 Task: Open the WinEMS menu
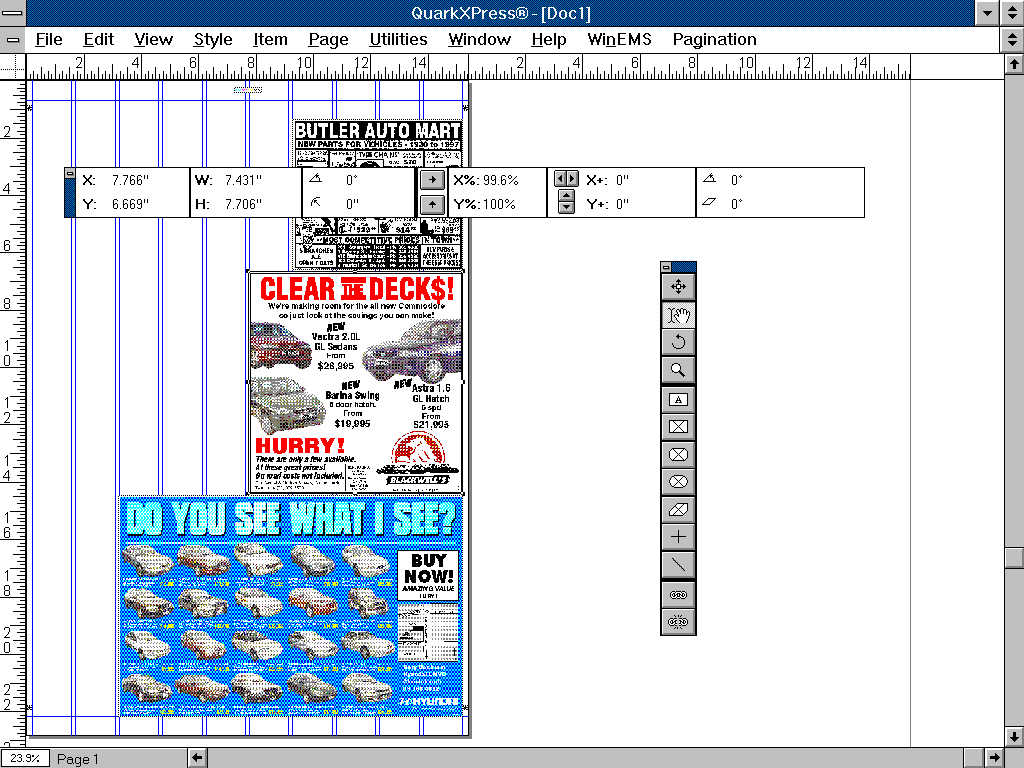coord(619,40)
